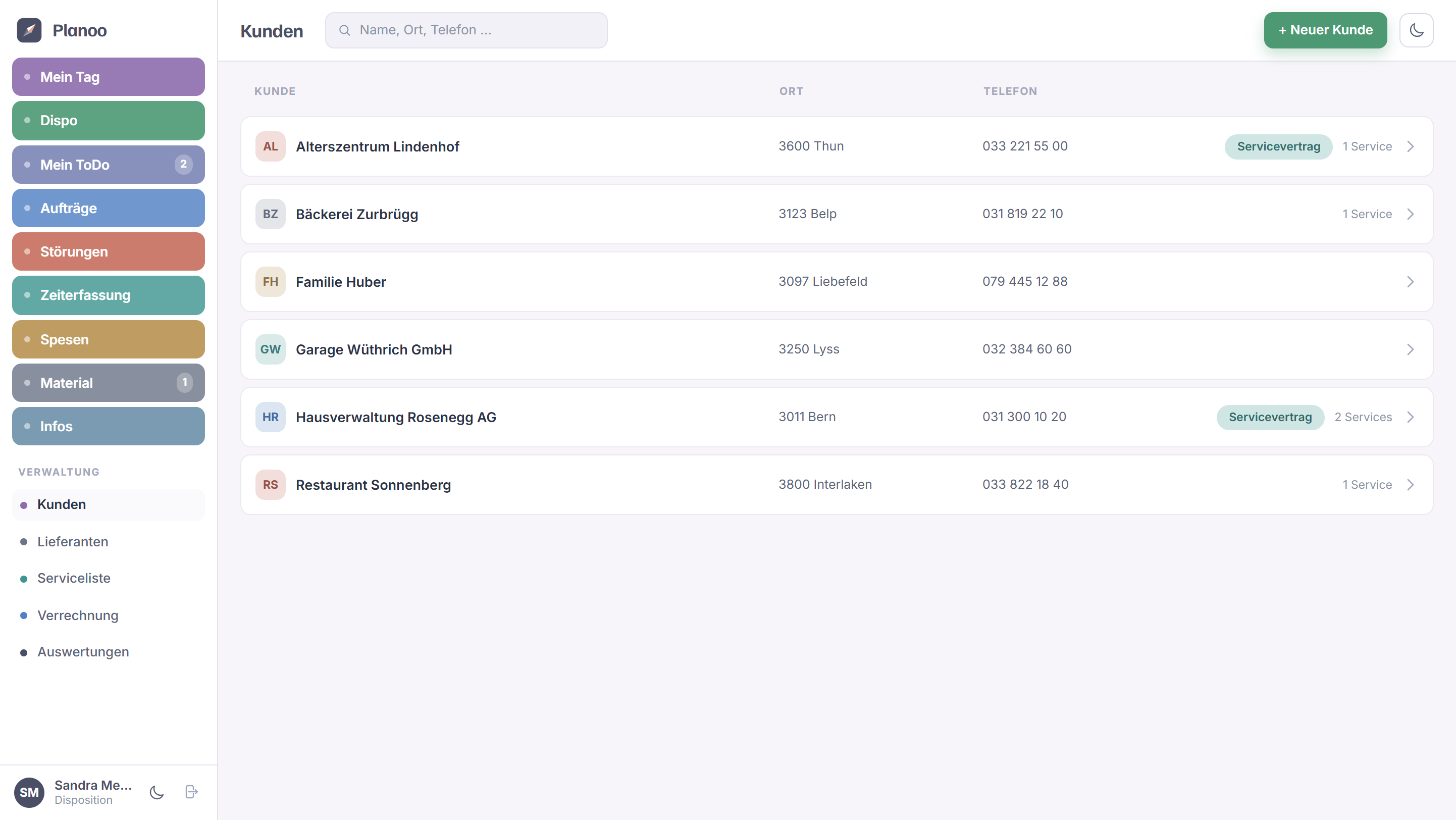Select the RS avatar for Restaurant Sonnenberg

click(270, 485)
